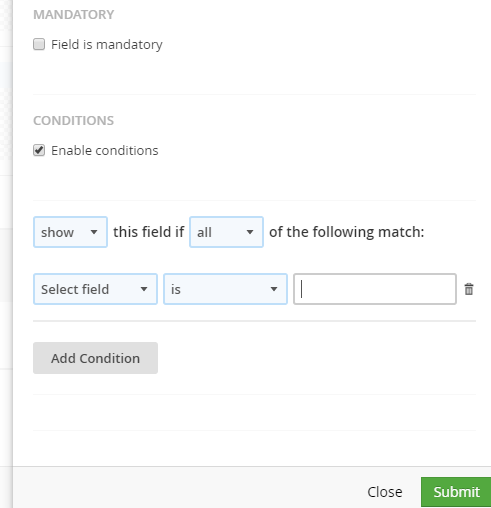This screenshot has height=508, width=491.
Task: Click the green Submit button
Action: (x=456, y=492)
